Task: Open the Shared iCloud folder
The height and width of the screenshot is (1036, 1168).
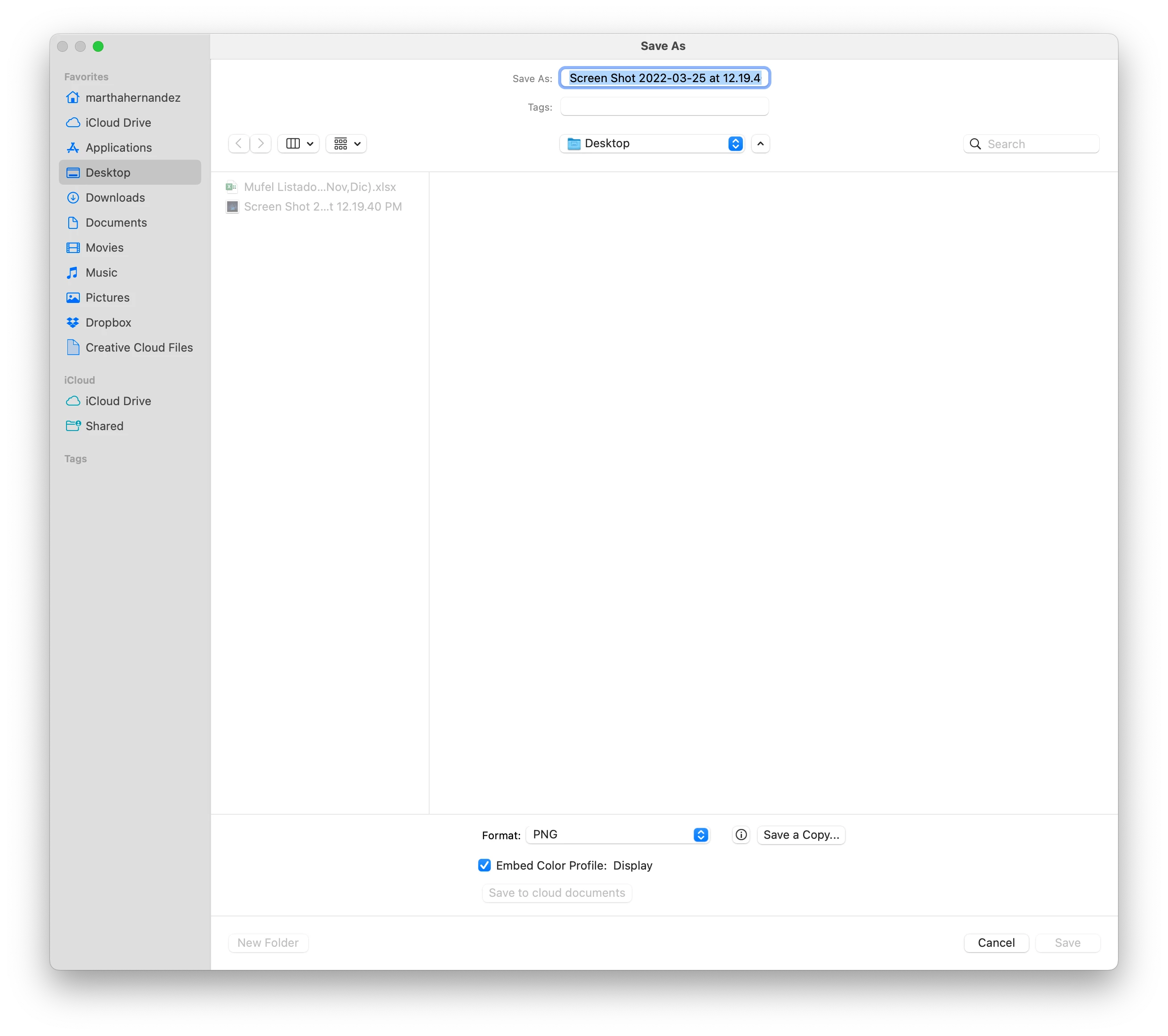Action: click(x=104, y=426)
